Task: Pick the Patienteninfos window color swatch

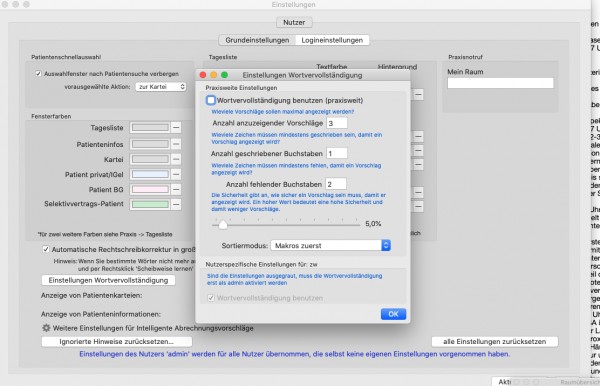Action: coord(150,144)
